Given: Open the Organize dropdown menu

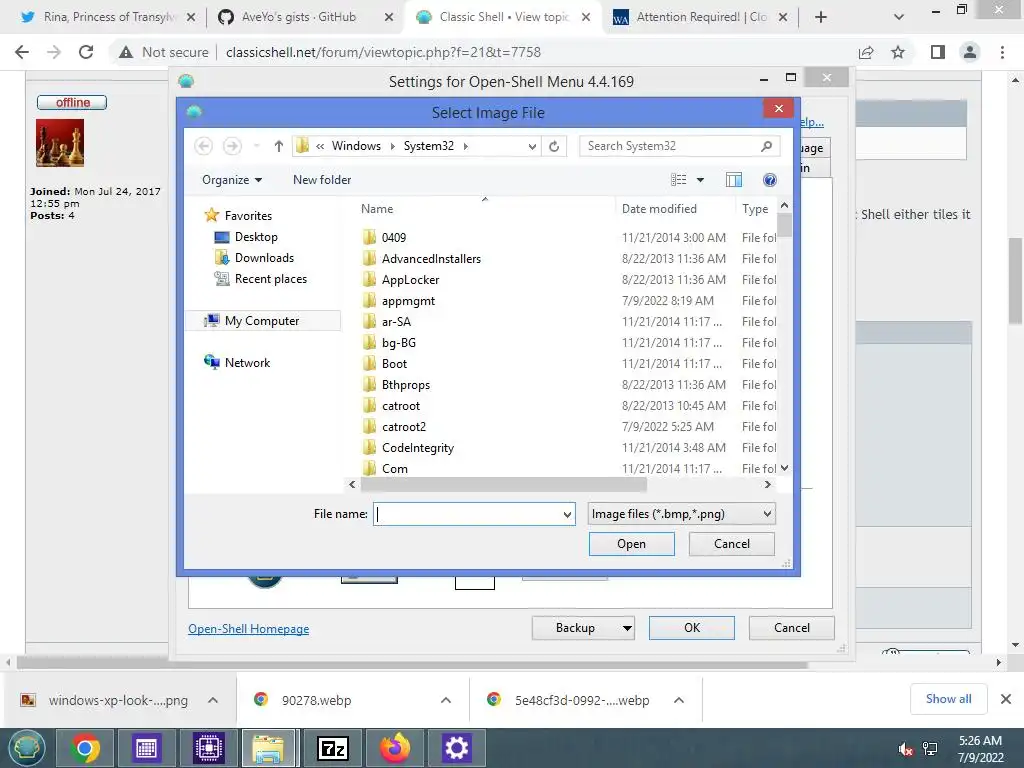Looking at the screenshot, I should tap(232, 180).
